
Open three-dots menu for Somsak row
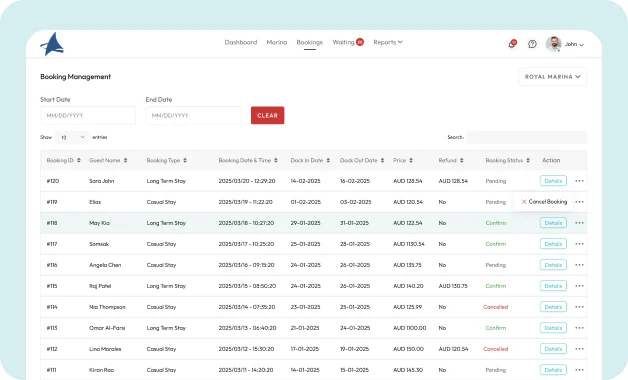tap(579, 244)
